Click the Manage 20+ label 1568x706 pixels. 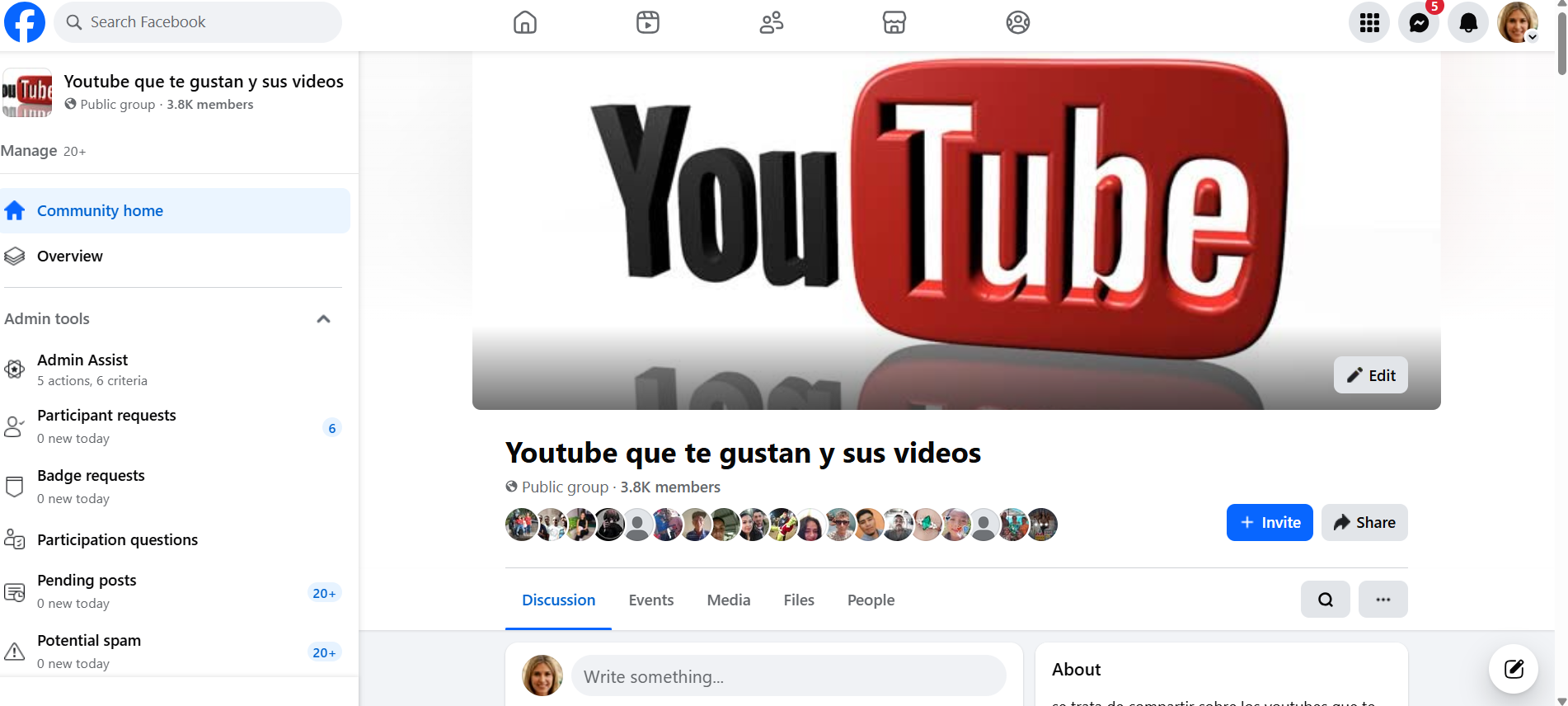(x=43, y=151)
